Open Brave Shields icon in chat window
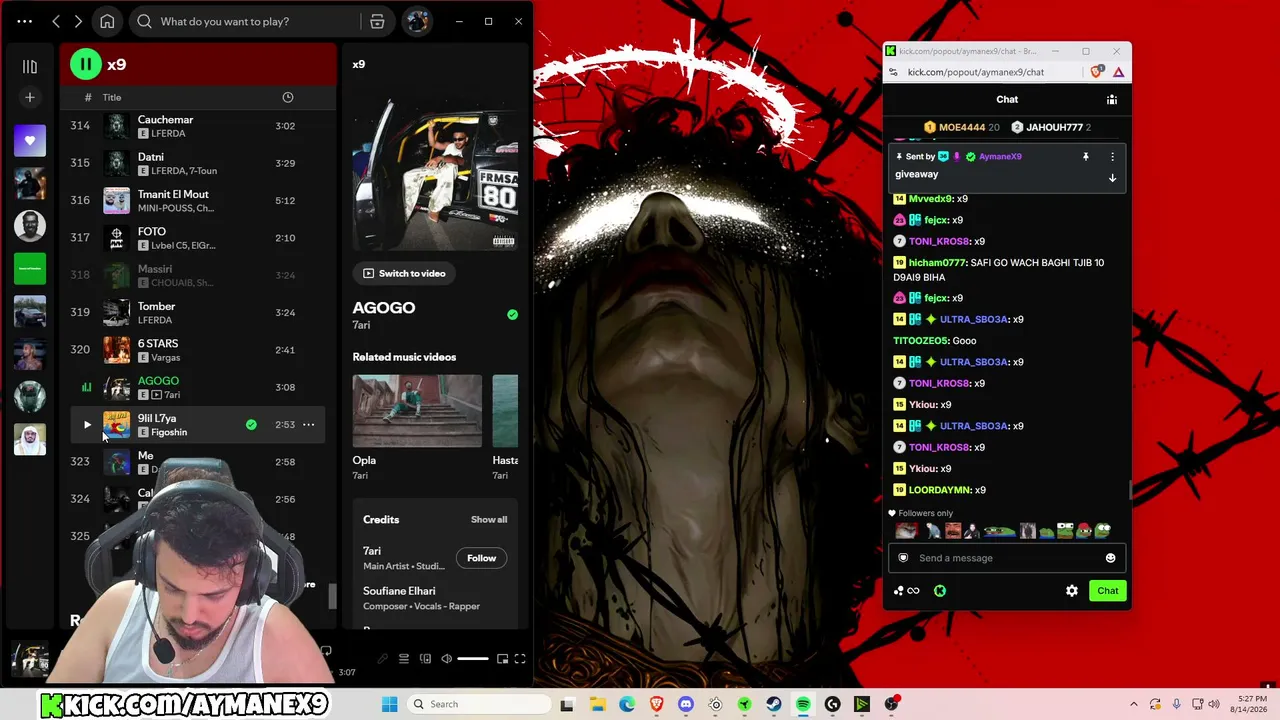 click(1097, 72)
